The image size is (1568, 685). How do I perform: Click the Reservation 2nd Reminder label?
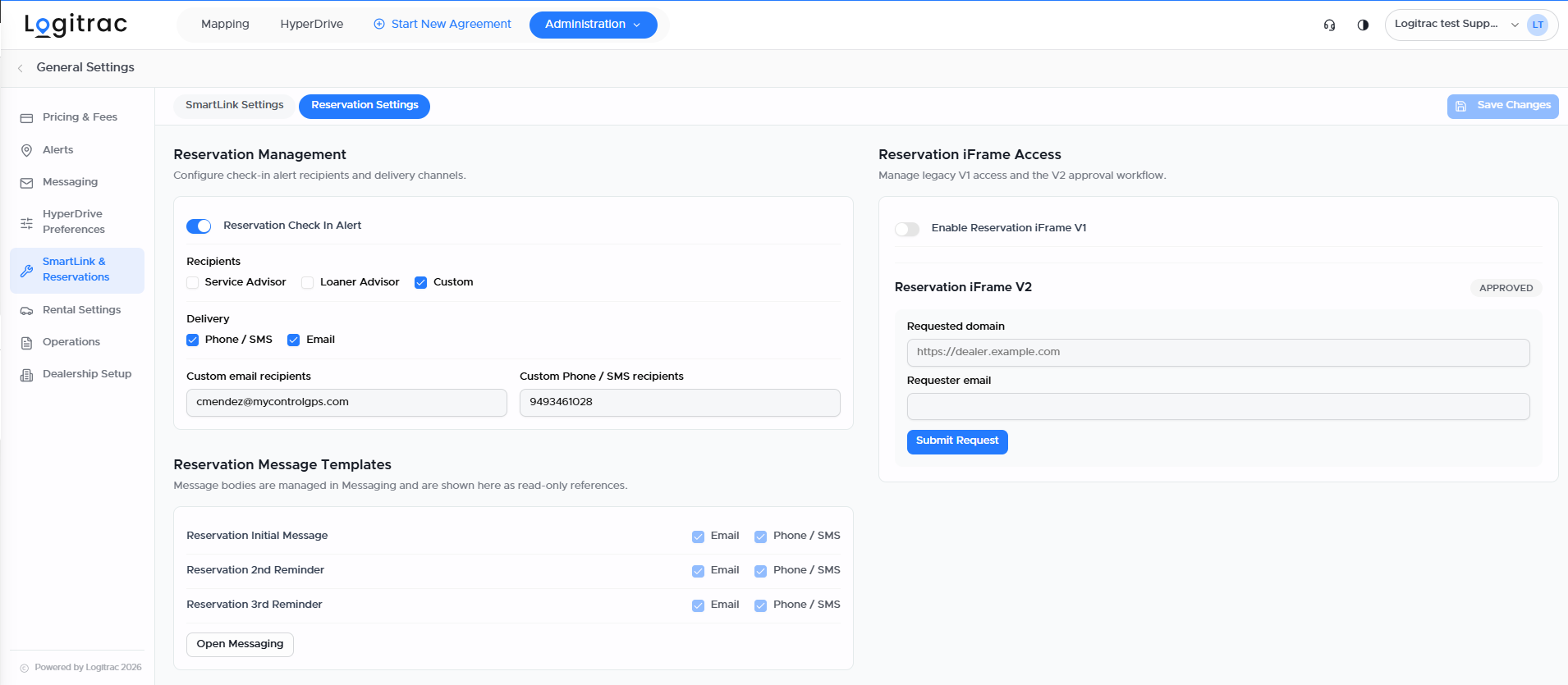255,570
